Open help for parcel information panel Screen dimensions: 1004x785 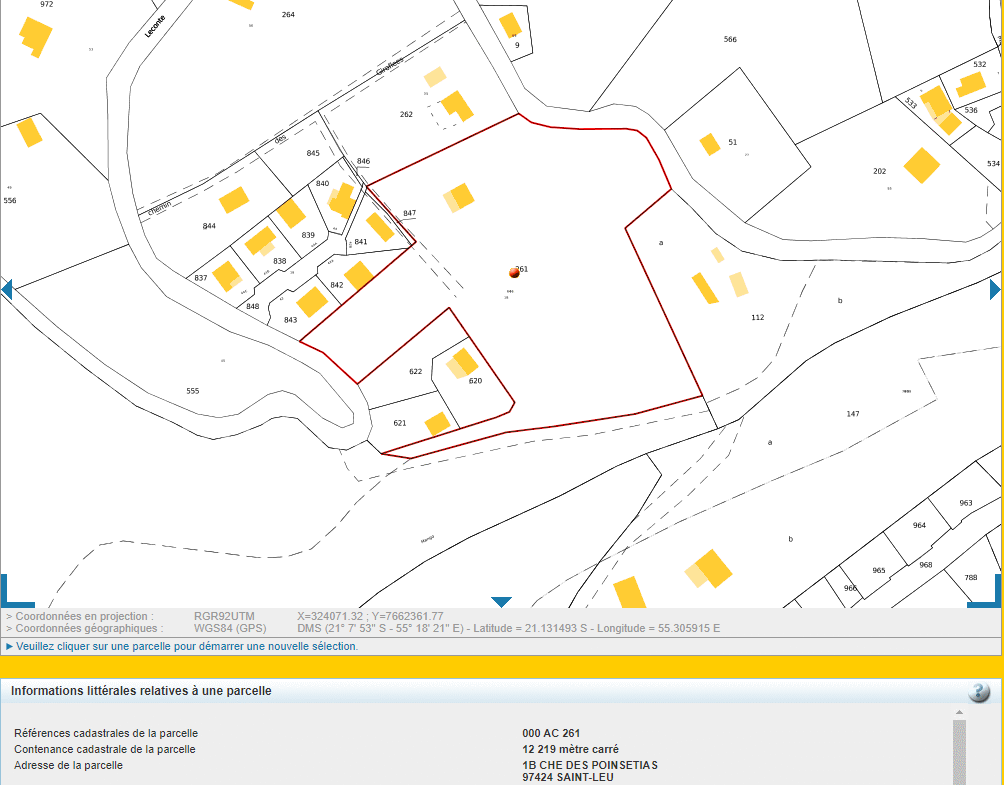tap(979, 692)
